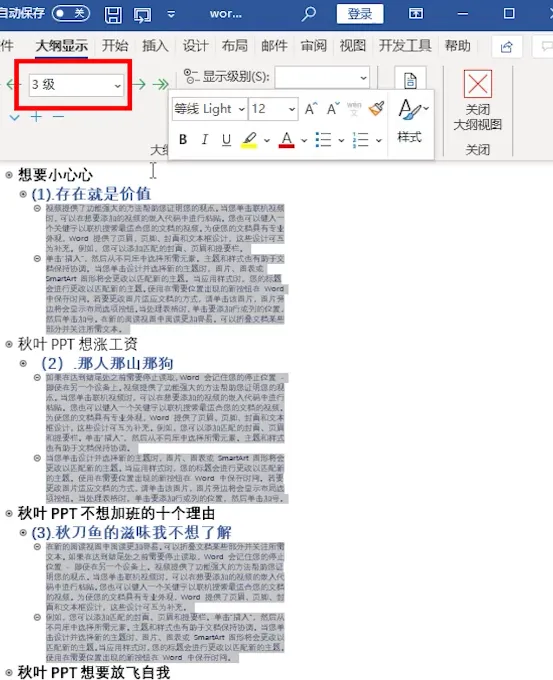Open the 视图 ribbon tab

pyautogui.click(x=353, y=46)
